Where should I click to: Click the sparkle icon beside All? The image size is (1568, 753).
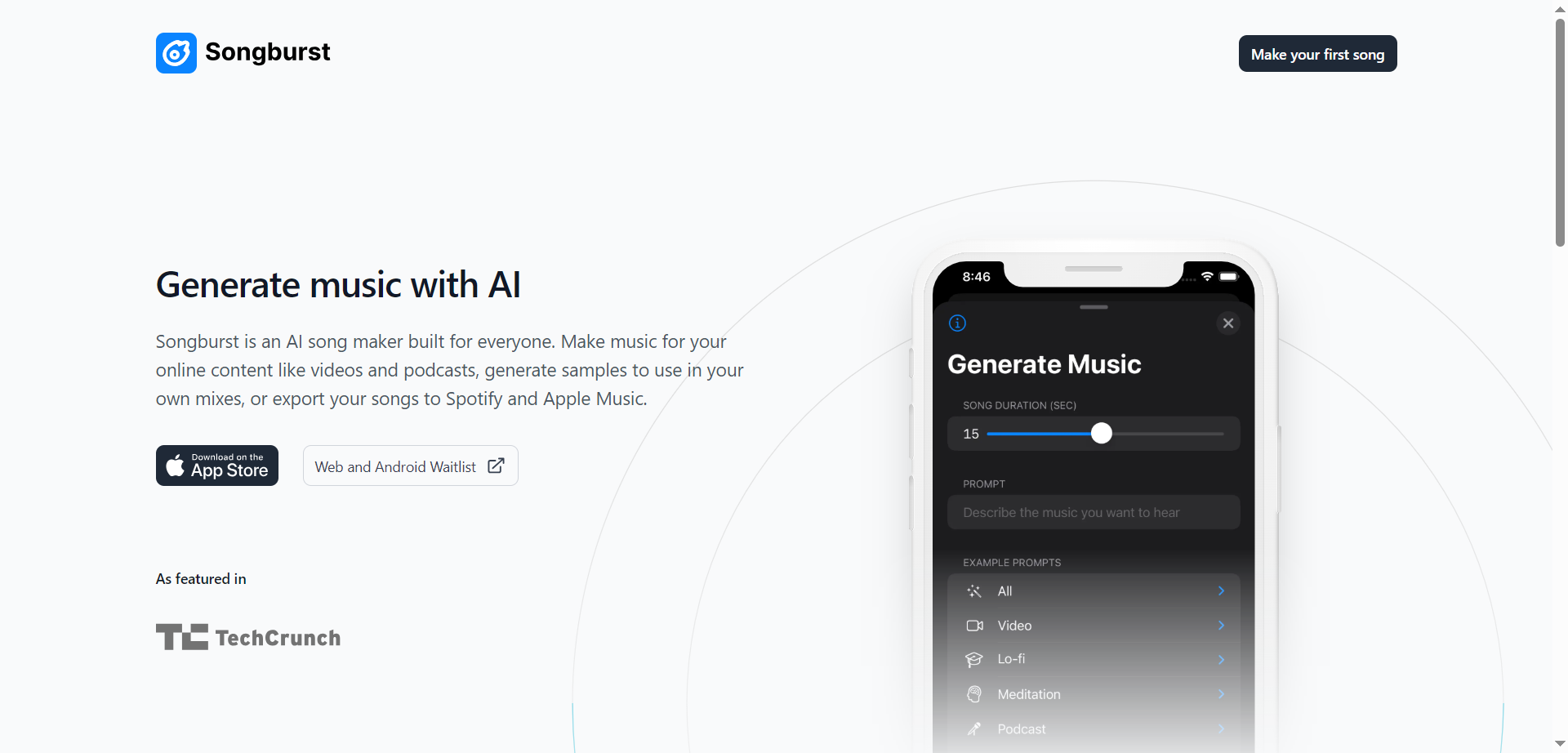click(x=974, y=591)
